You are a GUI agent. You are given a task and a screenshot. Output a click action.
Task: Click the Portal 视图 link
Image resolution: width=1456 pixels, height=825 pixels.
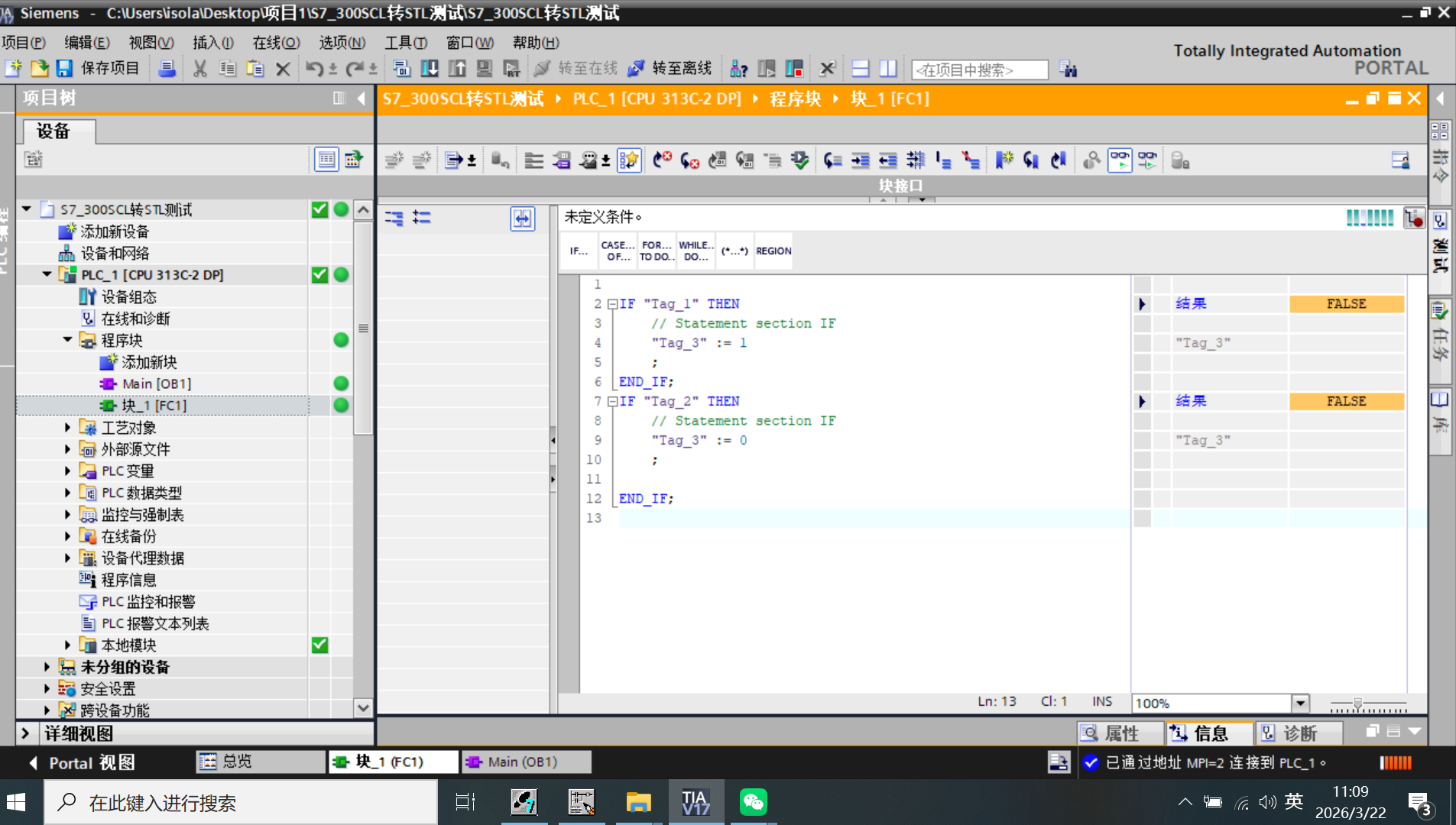[83, 762]
